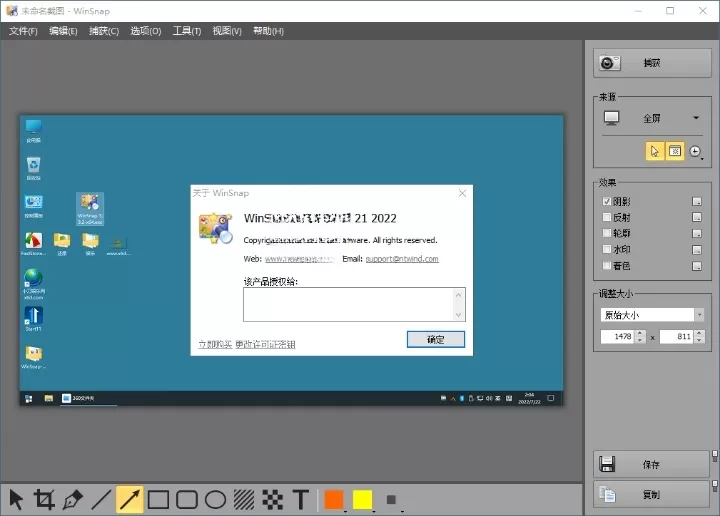Screen dimensions: 720x516
Task: Increase width with the up stepper
Action: (641, 333)
